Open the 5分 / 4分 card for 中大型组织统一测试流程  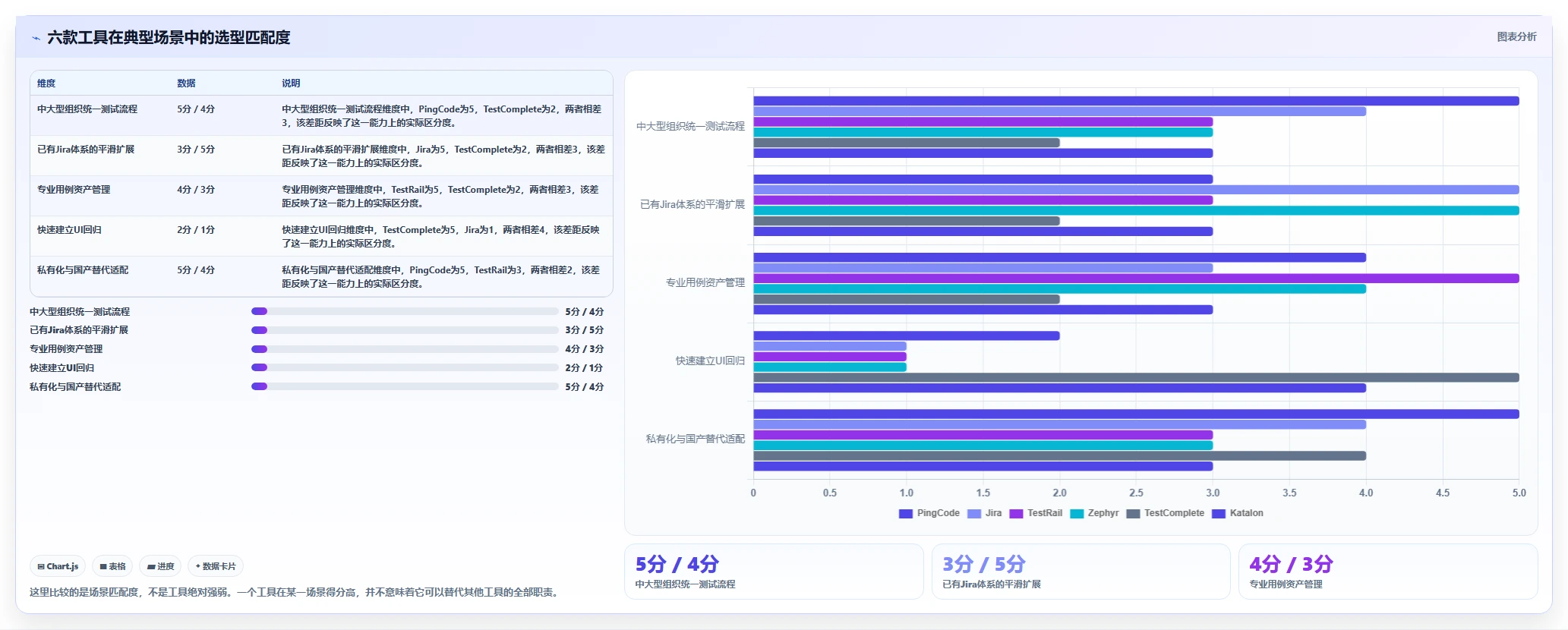[774, 572]
